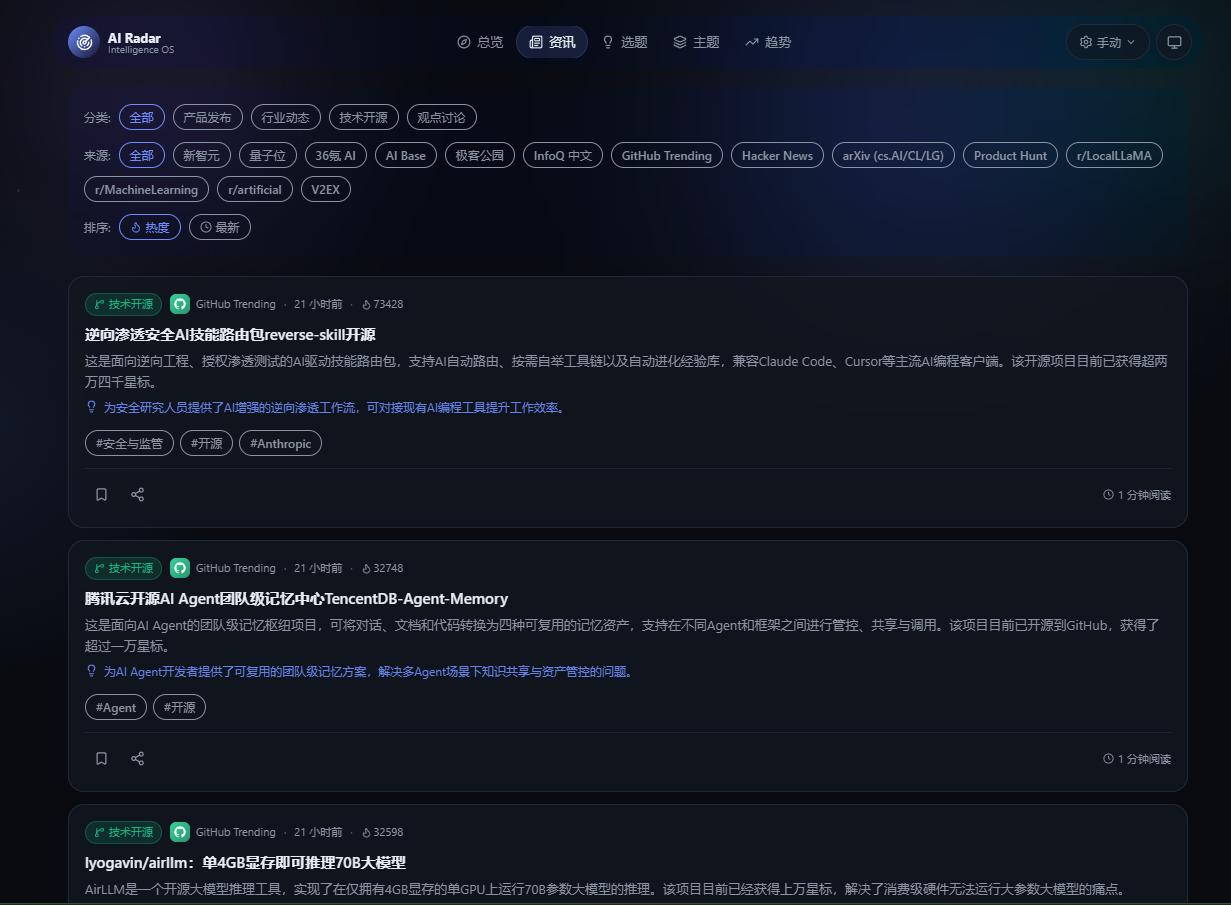Screen dimensions: 1231x905
Task: Open the 选题 topics tab
Action: [625, 42]
